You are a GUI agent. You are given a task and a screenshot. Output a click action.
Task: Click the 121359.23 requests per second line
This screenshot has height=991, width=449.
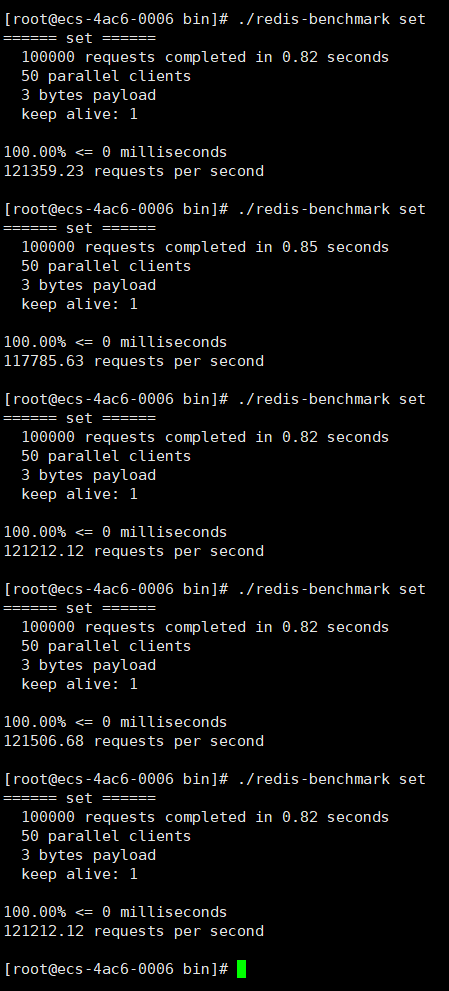click(x=133, y=171)
